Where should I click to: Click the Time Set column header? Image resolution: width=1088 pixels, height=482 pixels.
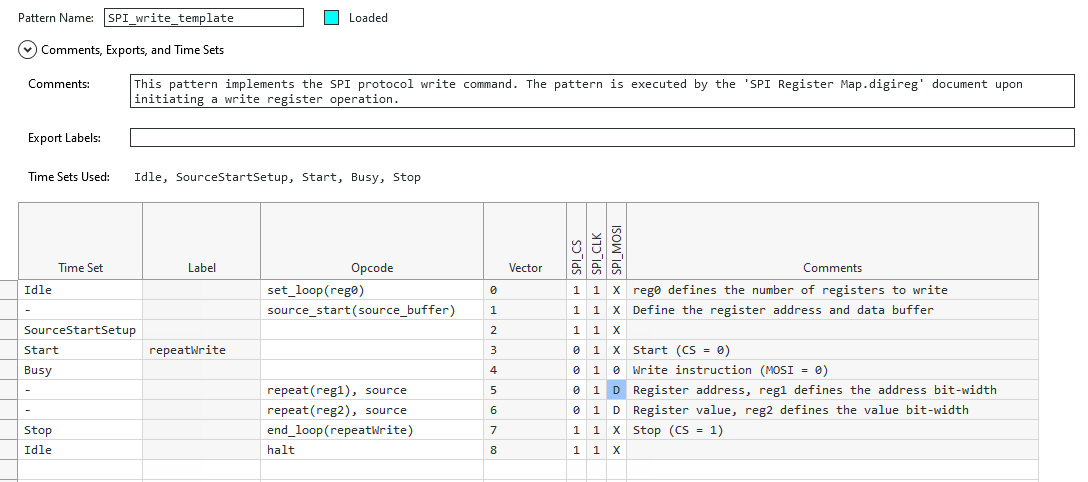point(80,268)
